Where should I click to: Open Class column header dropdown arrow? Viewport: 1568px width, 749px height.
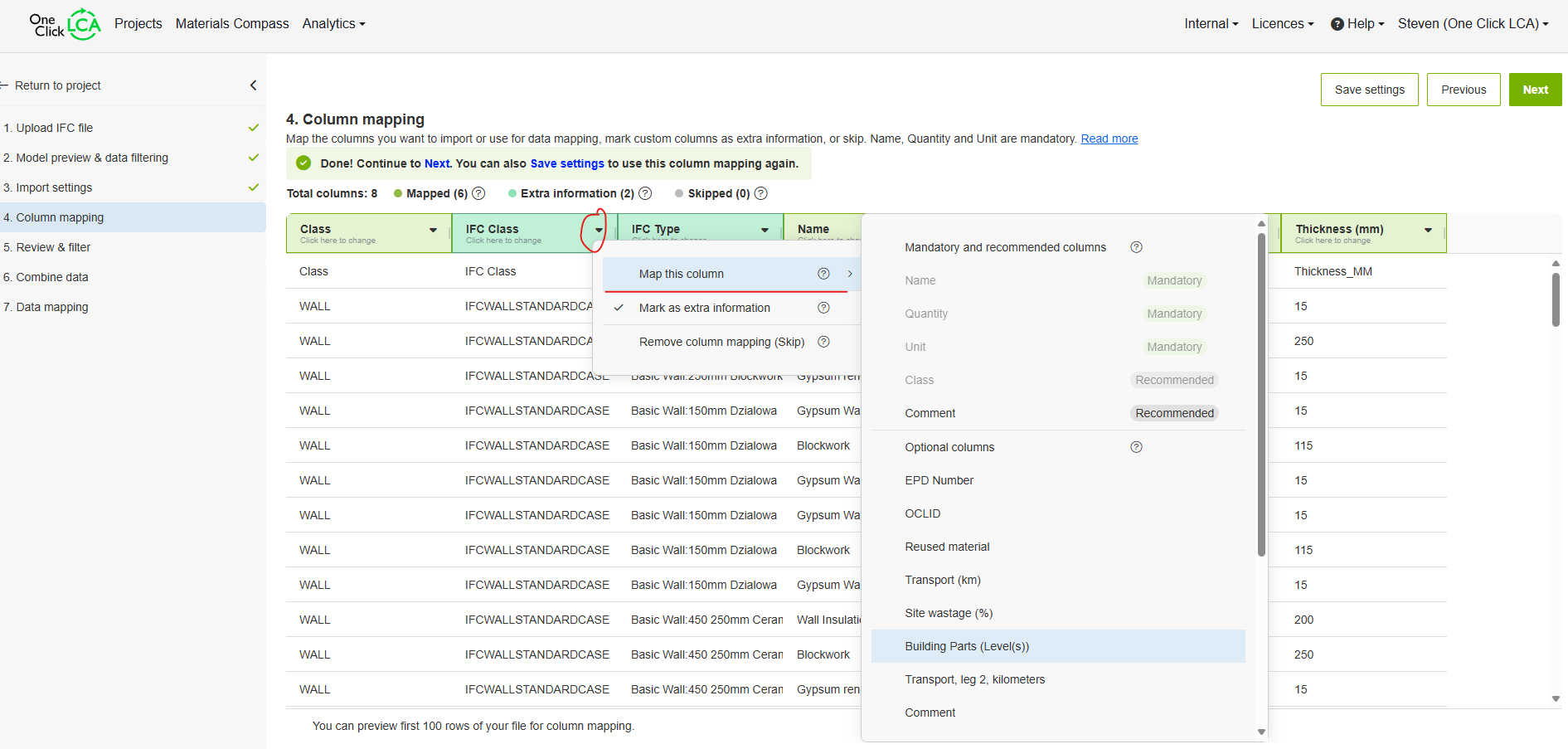click(x=433, y=230)
